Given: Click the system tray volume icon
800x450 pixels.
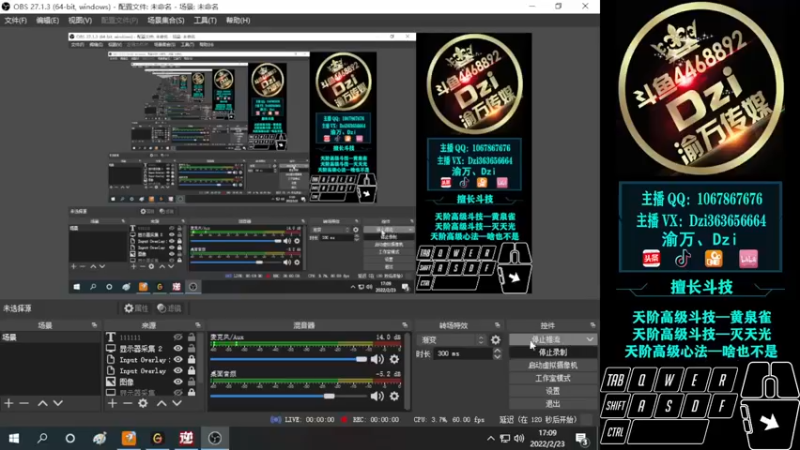Looking at the screenshot, I should tap(519, 438).
